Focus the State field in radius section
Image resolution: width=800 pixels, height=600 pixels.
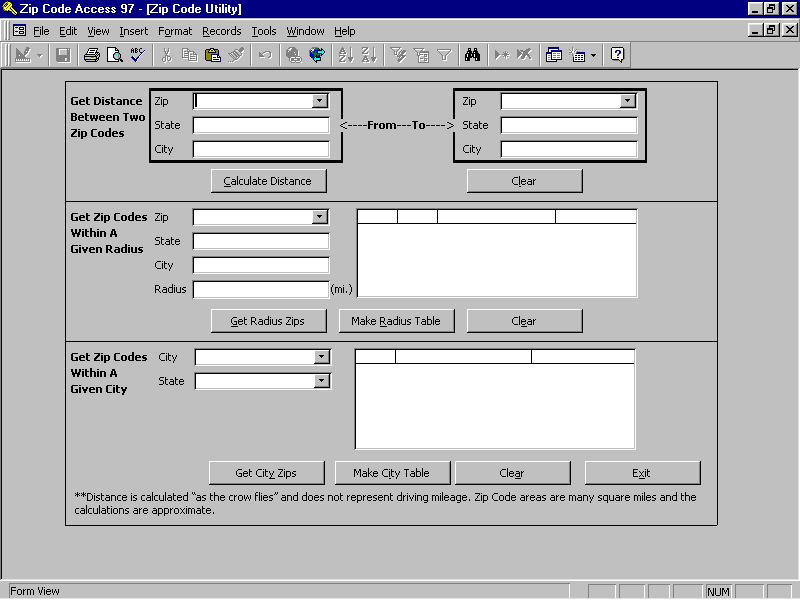tap(261, 241)
